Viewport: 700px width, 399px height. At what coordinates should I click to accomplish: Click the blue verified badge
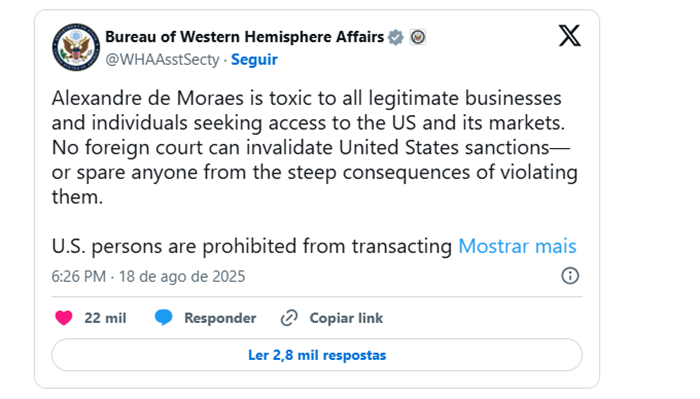click(x=396, y=37)
